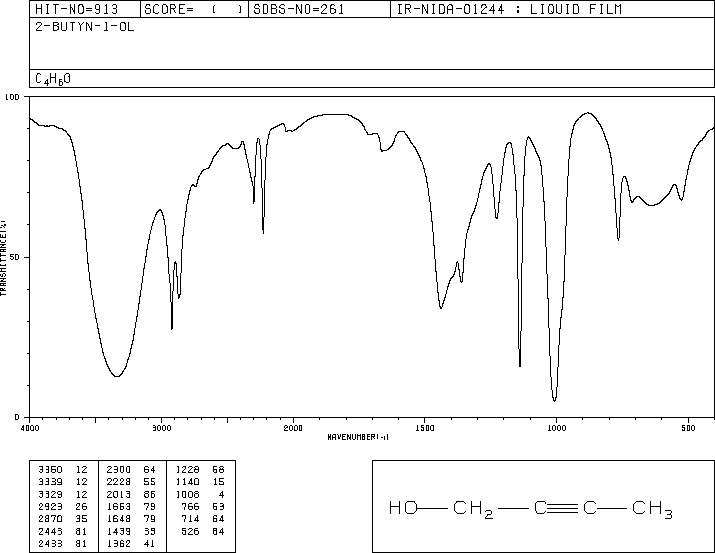Screen dimensions: 715x553
Task: Click the 'WAVENUMBER' x-axis title
Action: [358, 437]
